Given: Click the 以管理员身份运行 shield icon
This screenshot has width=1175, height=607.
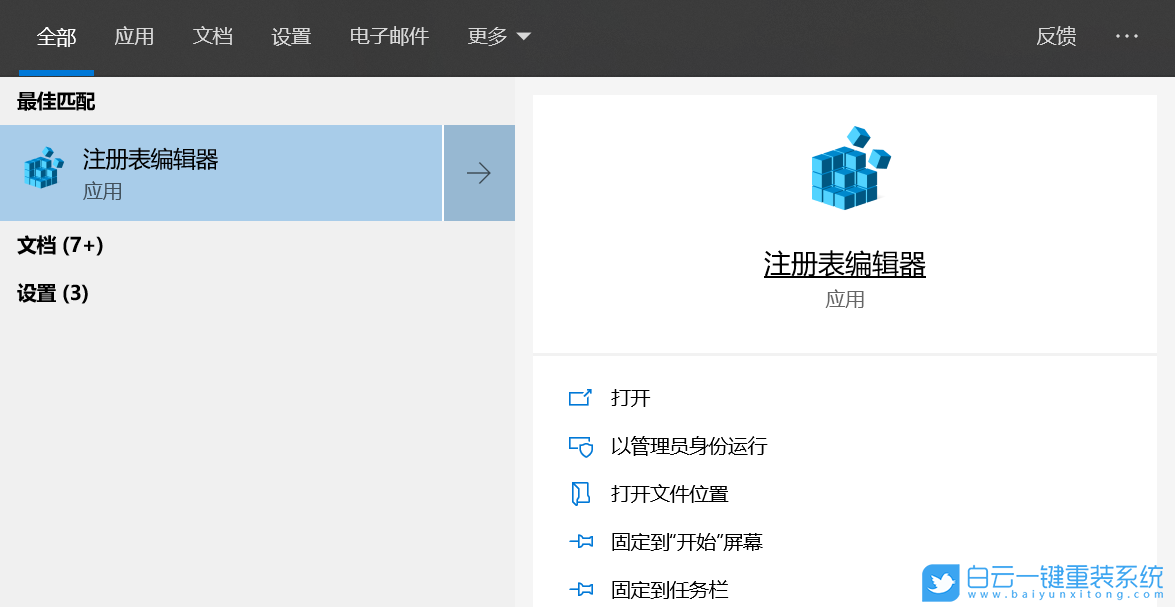Looking at the screenshot, I should point(581,446).
